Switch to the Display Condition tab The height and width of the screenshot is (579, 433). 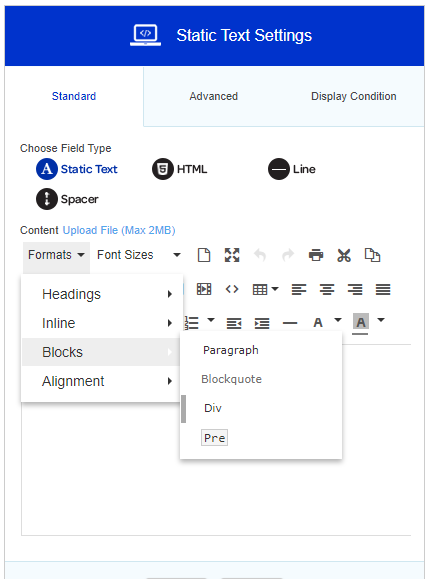pos(354,96)
